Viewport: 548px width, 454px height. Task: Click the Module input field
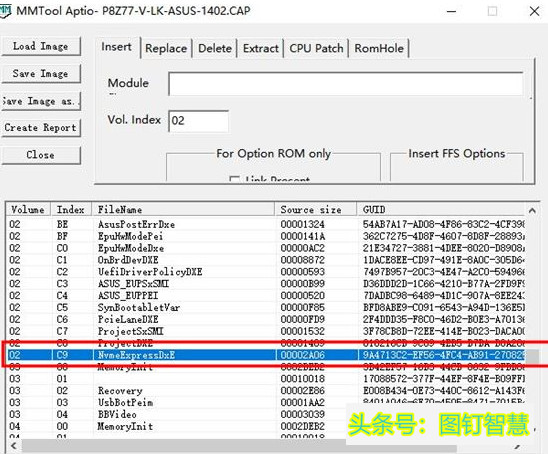tap(346, 84)
